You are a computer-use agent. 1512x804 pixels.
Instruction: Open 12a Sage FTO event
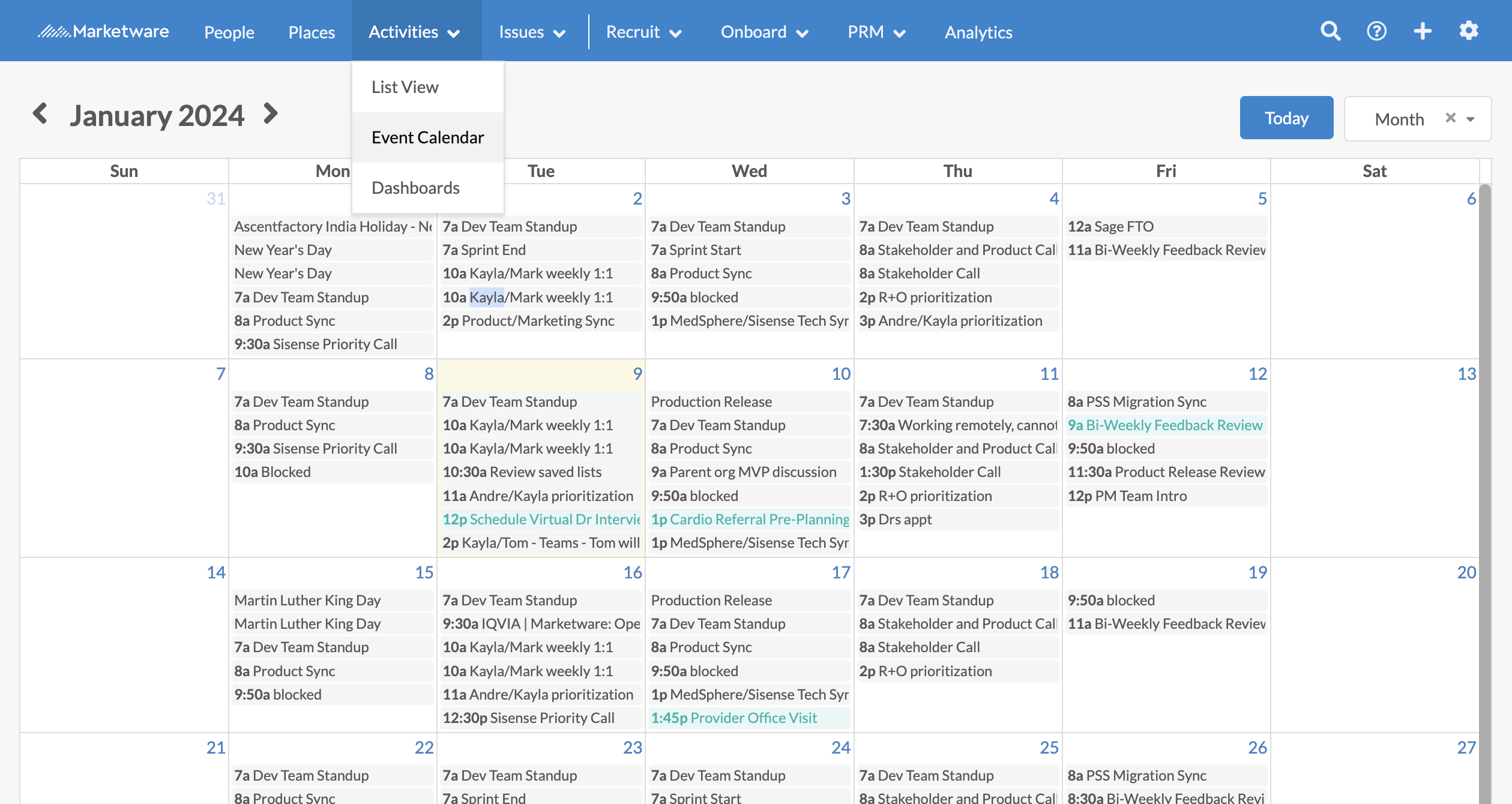pyautogui.click(x=1166, y=226)
